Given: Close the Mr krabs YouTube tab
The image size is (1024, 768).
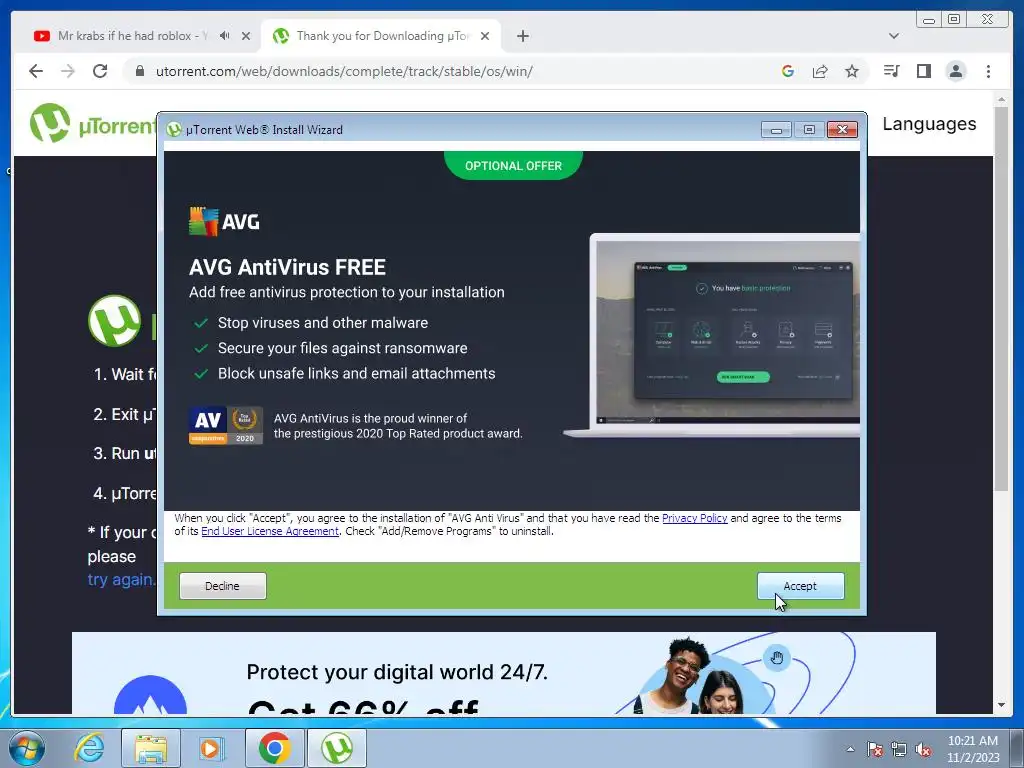Looking at the screenshot, I should click(x=246, y=36).
